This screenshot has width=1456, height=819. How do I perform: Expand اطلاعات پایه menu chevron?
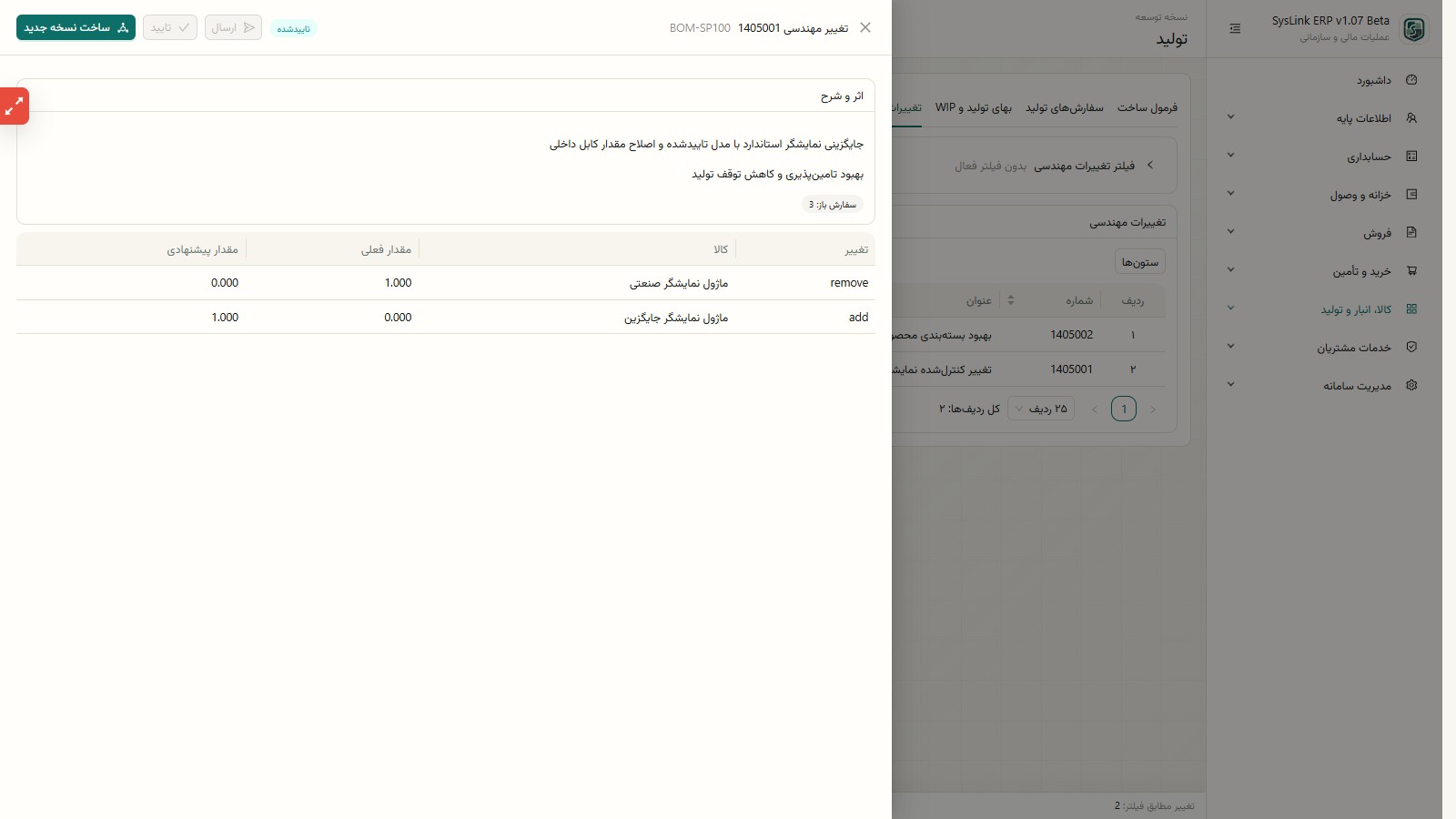[1230, 117]
